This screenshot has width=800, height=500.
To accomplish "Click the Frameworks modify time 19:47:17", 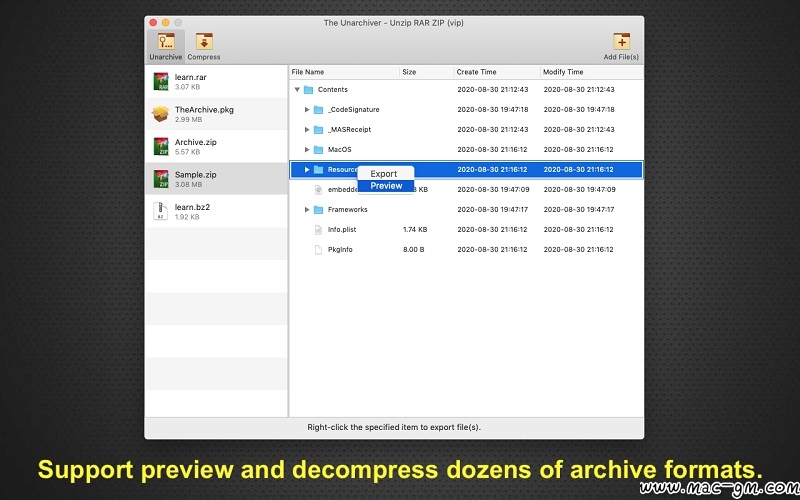I will point(579,210).
